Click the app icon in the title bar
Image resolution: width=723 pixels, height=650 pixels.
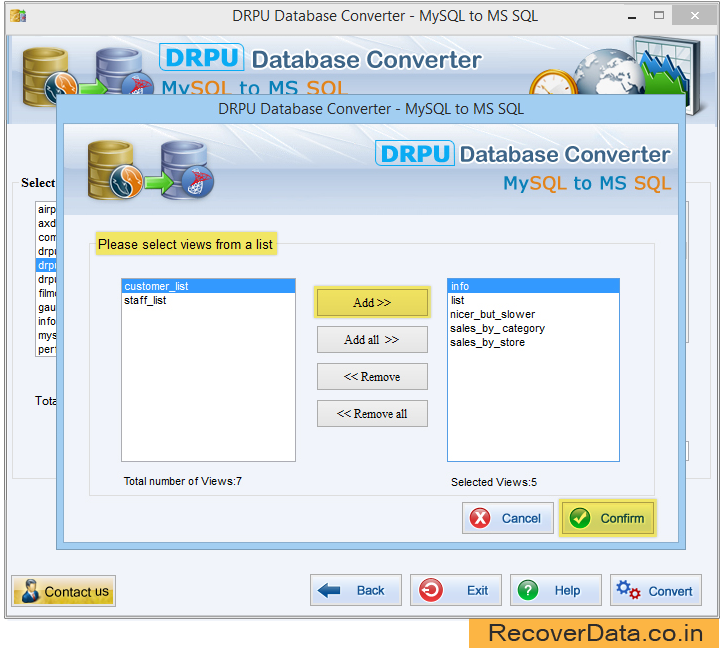coord(18,16)
